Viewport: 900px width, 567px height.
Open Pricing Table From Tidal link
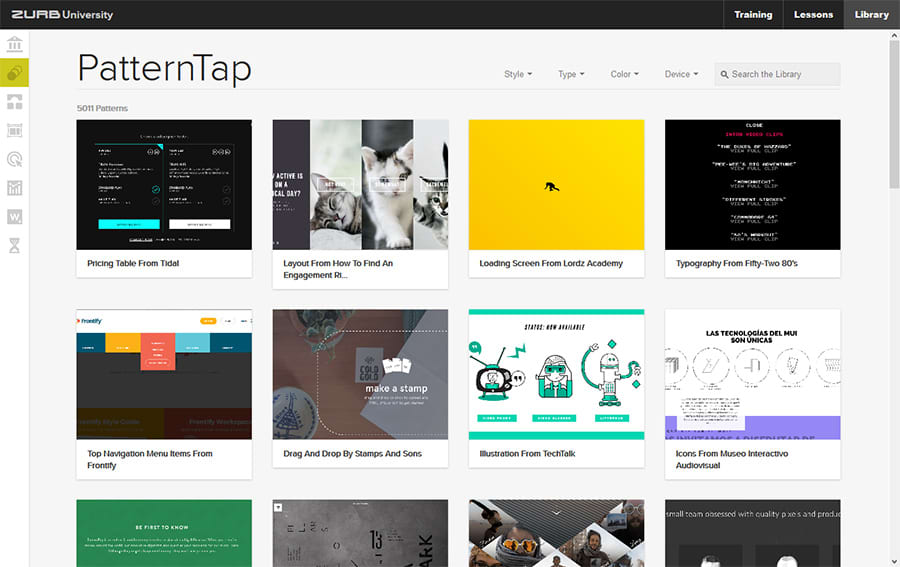click(x=133, y=263)
